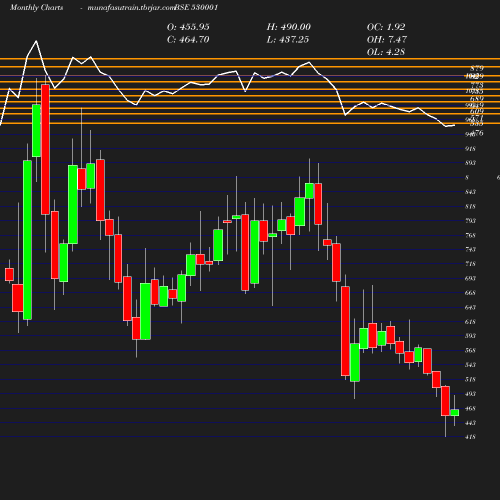500x500 pixels.
Task: Click the 543 price axis label
Action: click(x=470, y=365)
